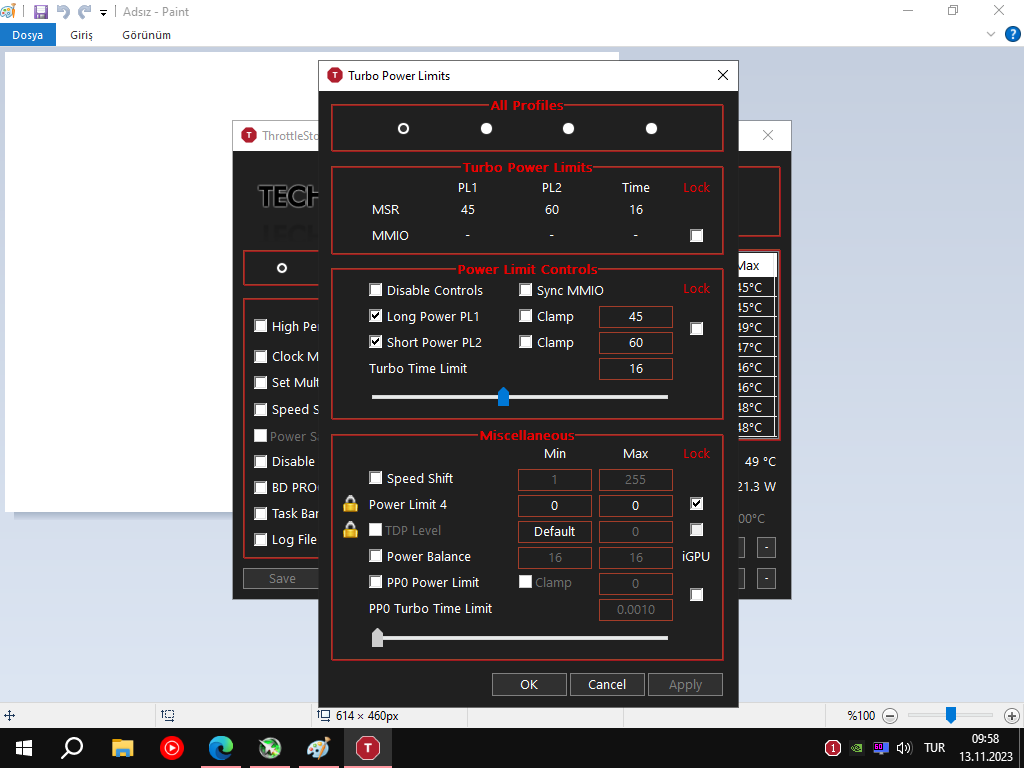Select the third profile radio button in All Profiles

tap(569, 129)
